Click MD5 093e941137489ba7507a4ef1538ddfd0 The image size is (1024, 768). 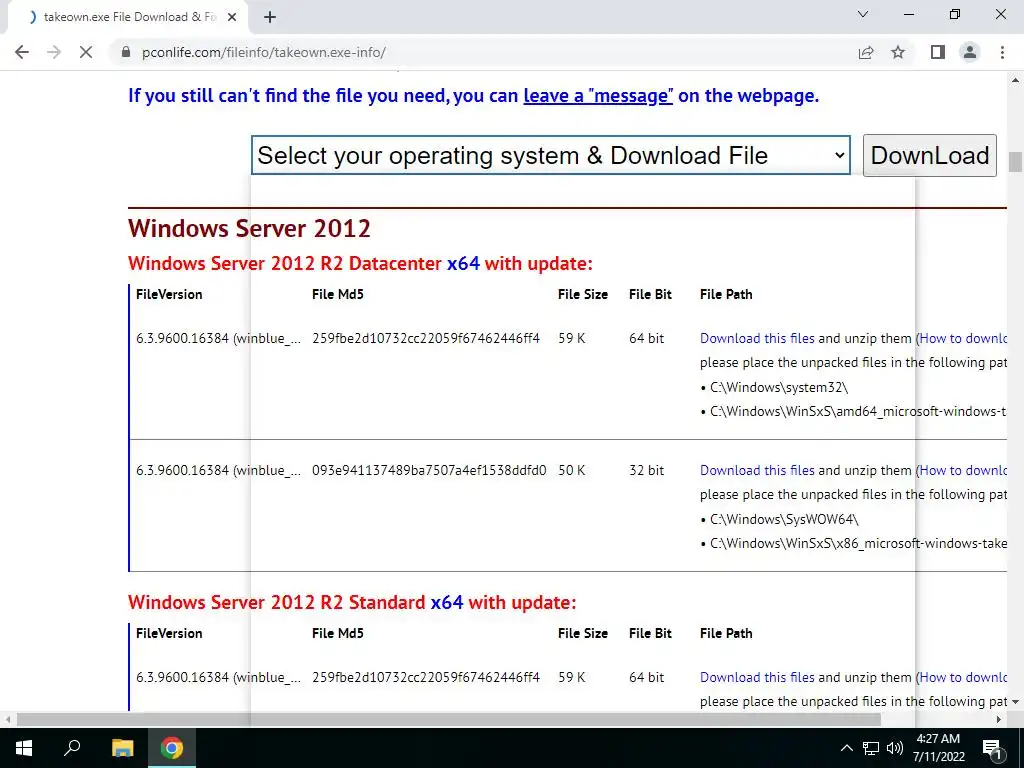[429, 470]
